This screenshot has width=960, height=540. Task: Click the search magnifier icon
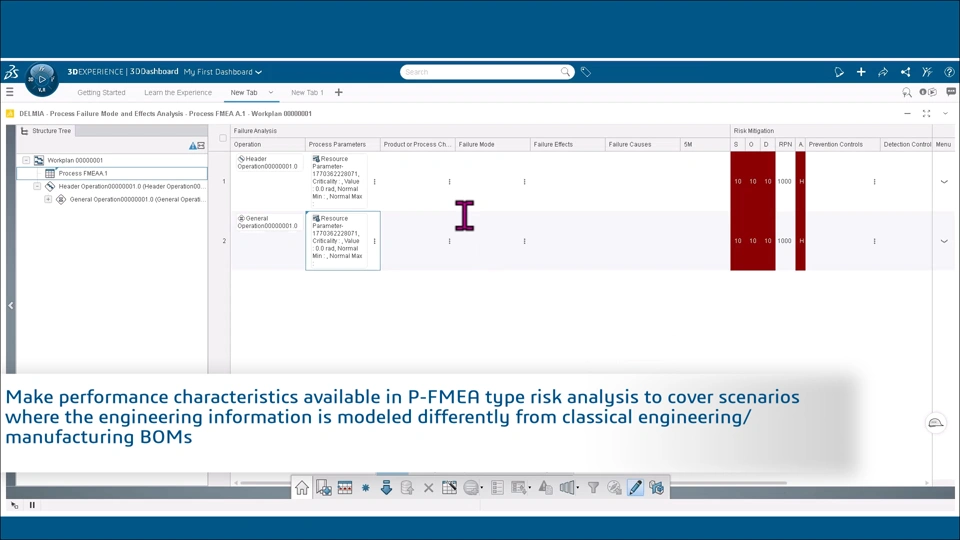(x=565, y=72)
